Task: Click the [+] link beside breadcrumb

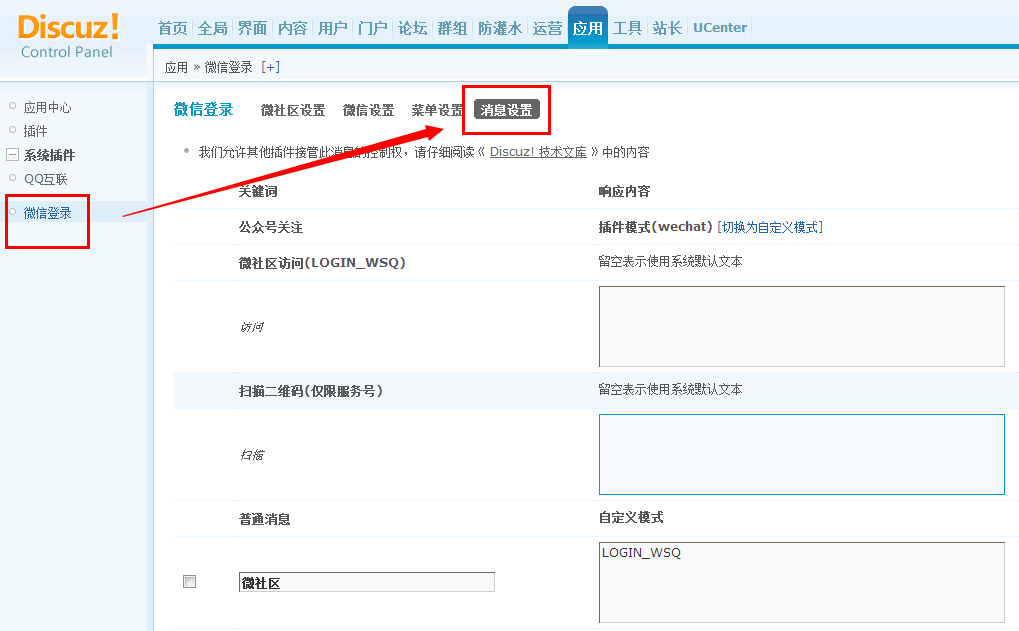Action: click(270, 67)
